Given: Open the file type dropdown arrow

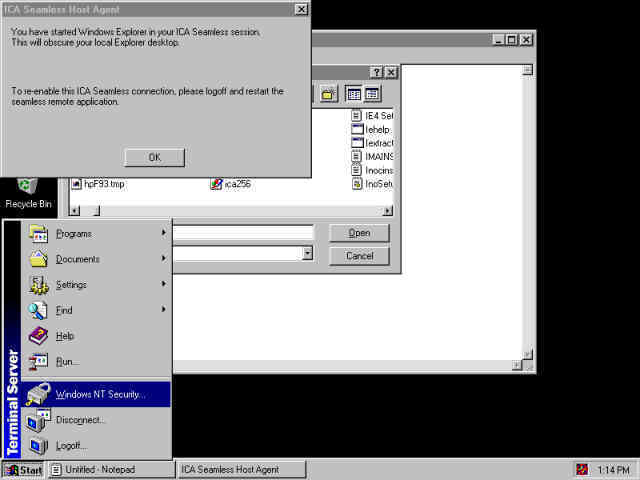Looking at the screenshot, I should point(307,254).
